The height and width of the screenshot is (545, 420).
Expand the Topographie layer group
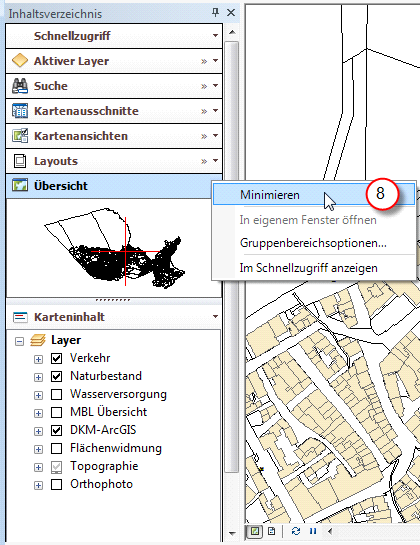click(38, 467)
